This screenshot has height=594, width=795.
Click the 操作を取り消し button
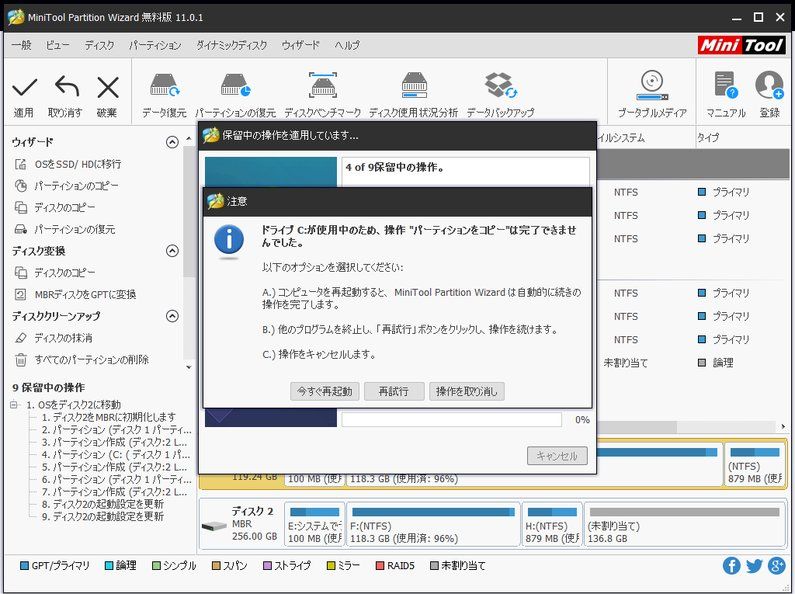pos(466,391)
